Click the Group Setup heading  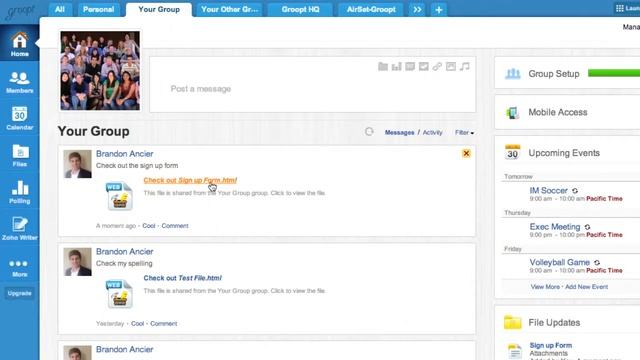[554, 74]
